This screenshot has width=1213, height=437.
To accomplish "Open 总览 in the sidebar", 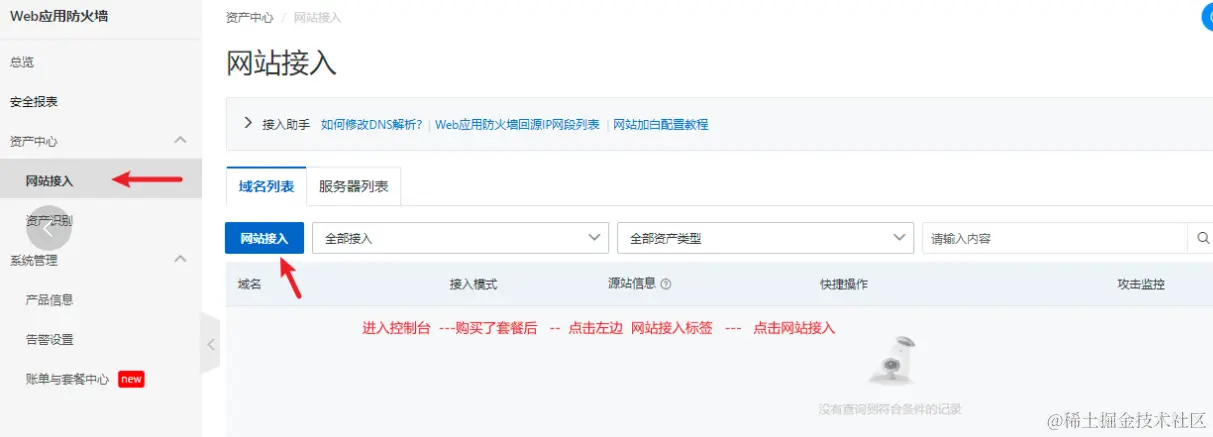I will click(22, 62).
